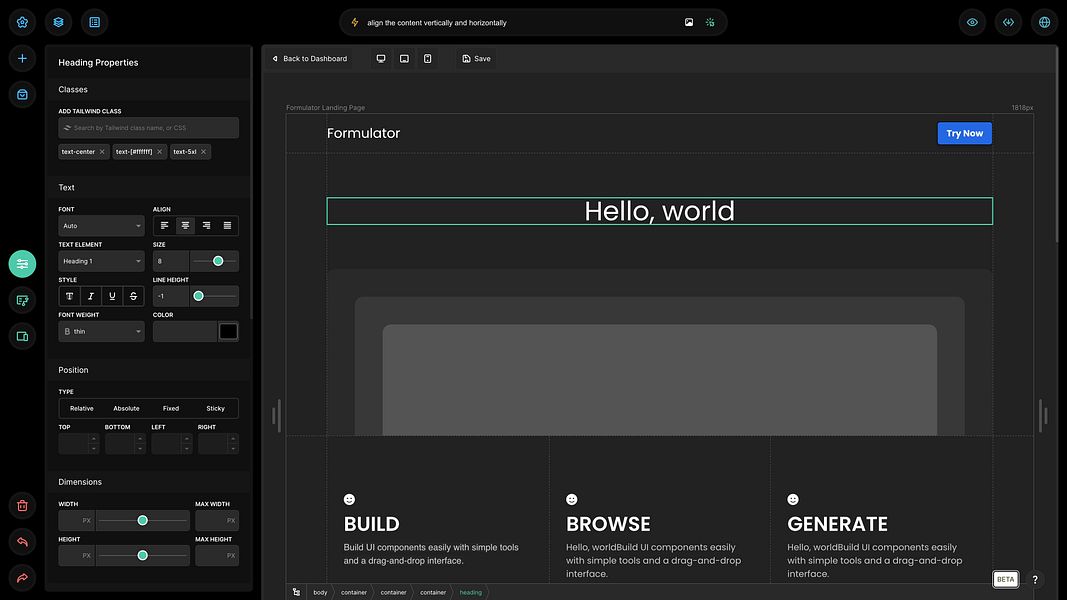Publish the site via the globe icon

(x=1043, y=21)
